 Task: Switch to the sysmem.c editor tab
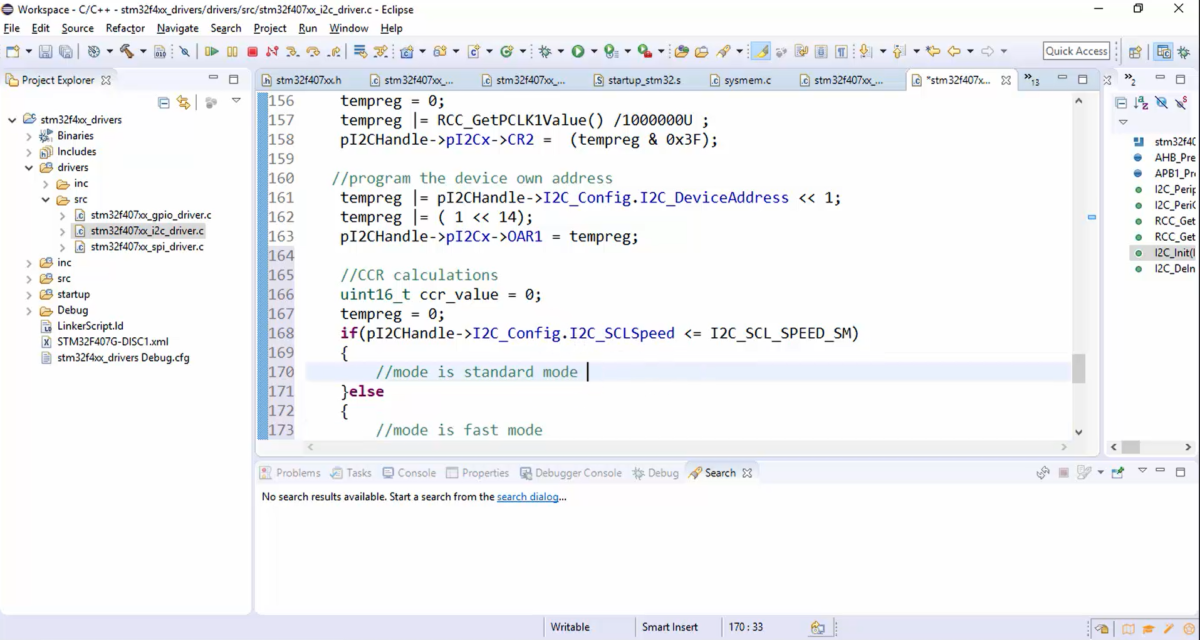coord(739,80)
